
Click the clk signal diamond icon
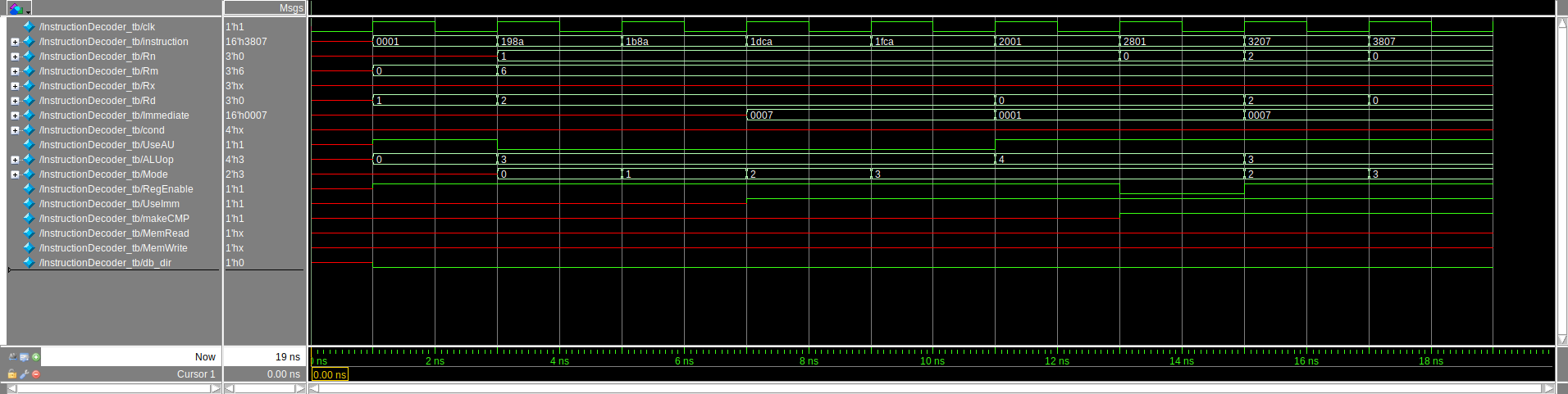[x=29, y=26]
